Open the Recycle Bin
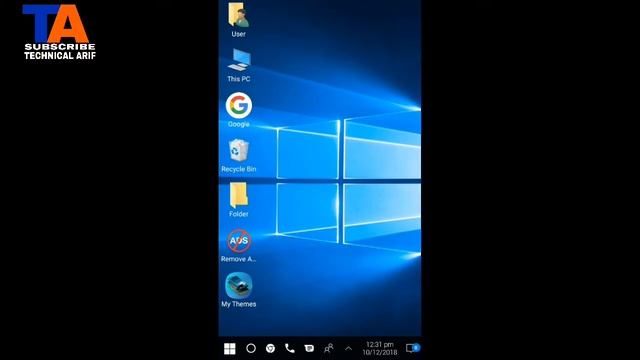This screenshot has width=640, height=360. coord(239,150)
